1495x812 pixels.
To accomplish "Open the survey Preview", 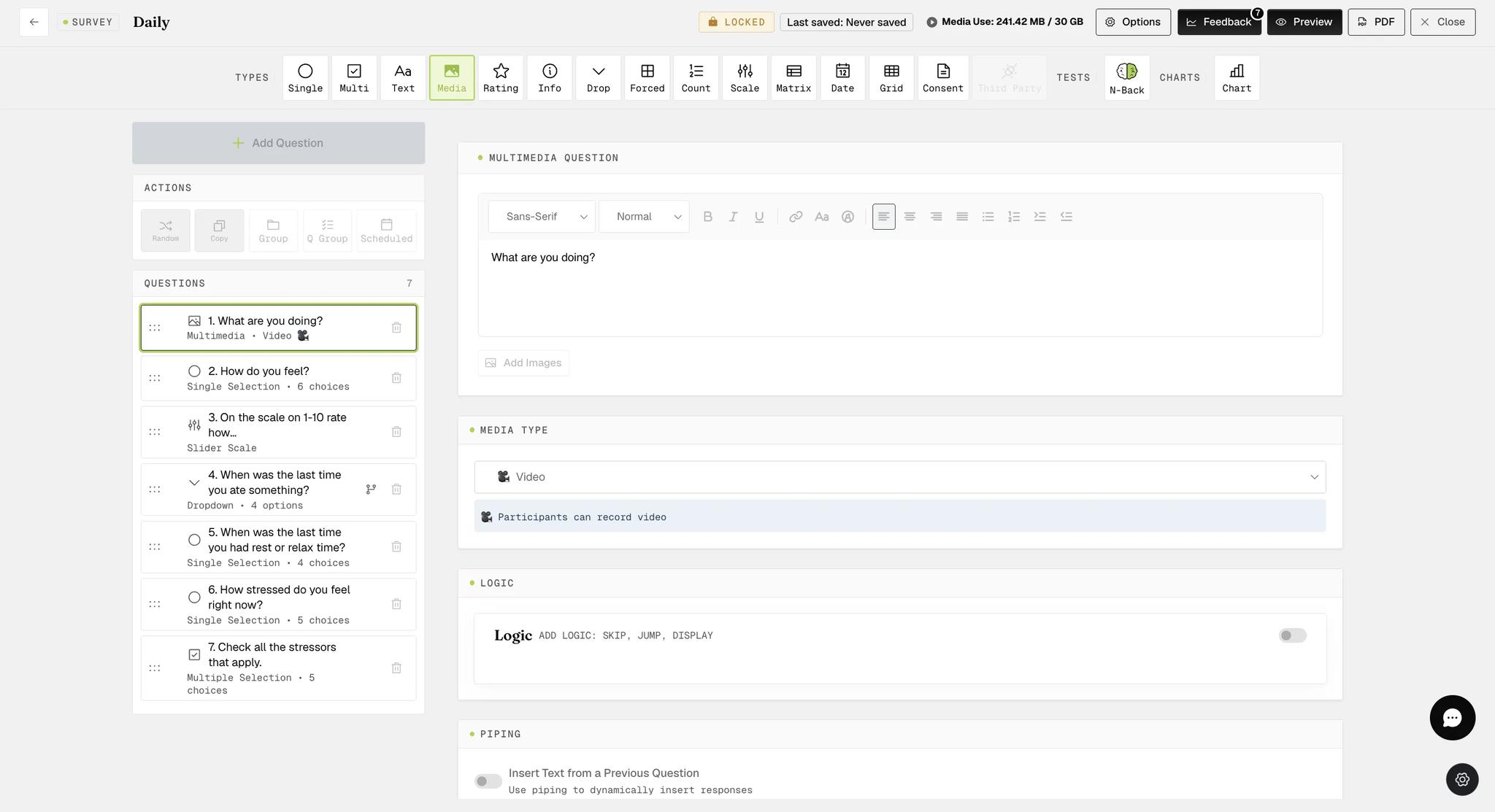I will [x=1304, y=22].
